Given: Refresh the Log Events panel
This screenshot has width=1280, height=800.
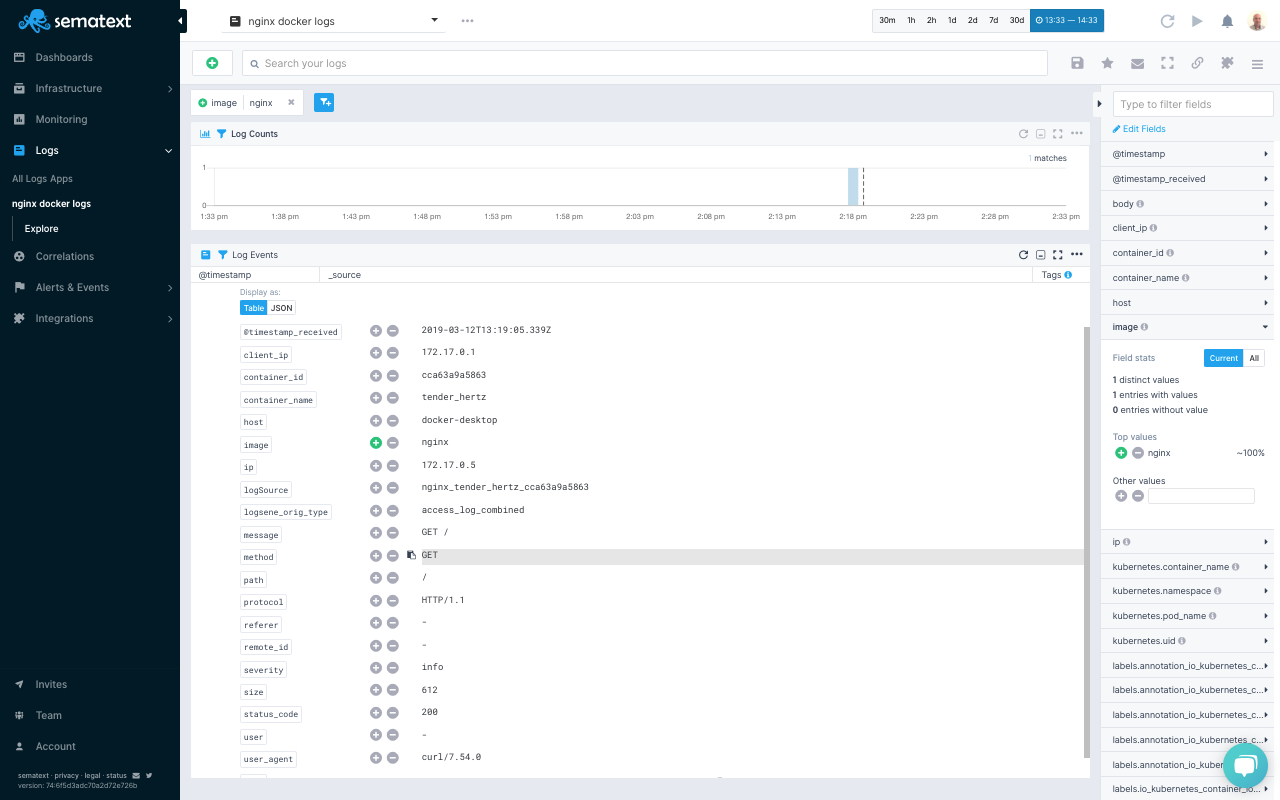Looking at the screenshot, I should (x=1023, y=255).
